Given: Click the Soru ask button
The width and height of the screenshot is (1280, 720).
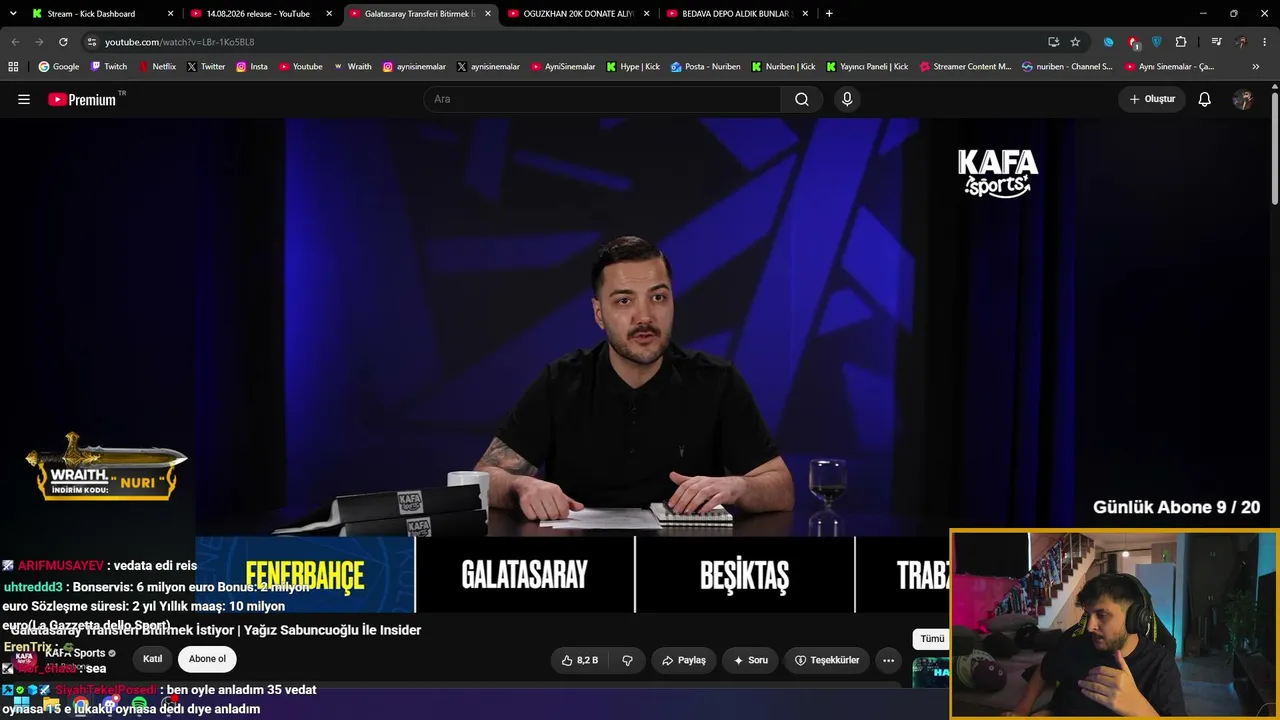Looking at the screenshot, I should (751, 660).
